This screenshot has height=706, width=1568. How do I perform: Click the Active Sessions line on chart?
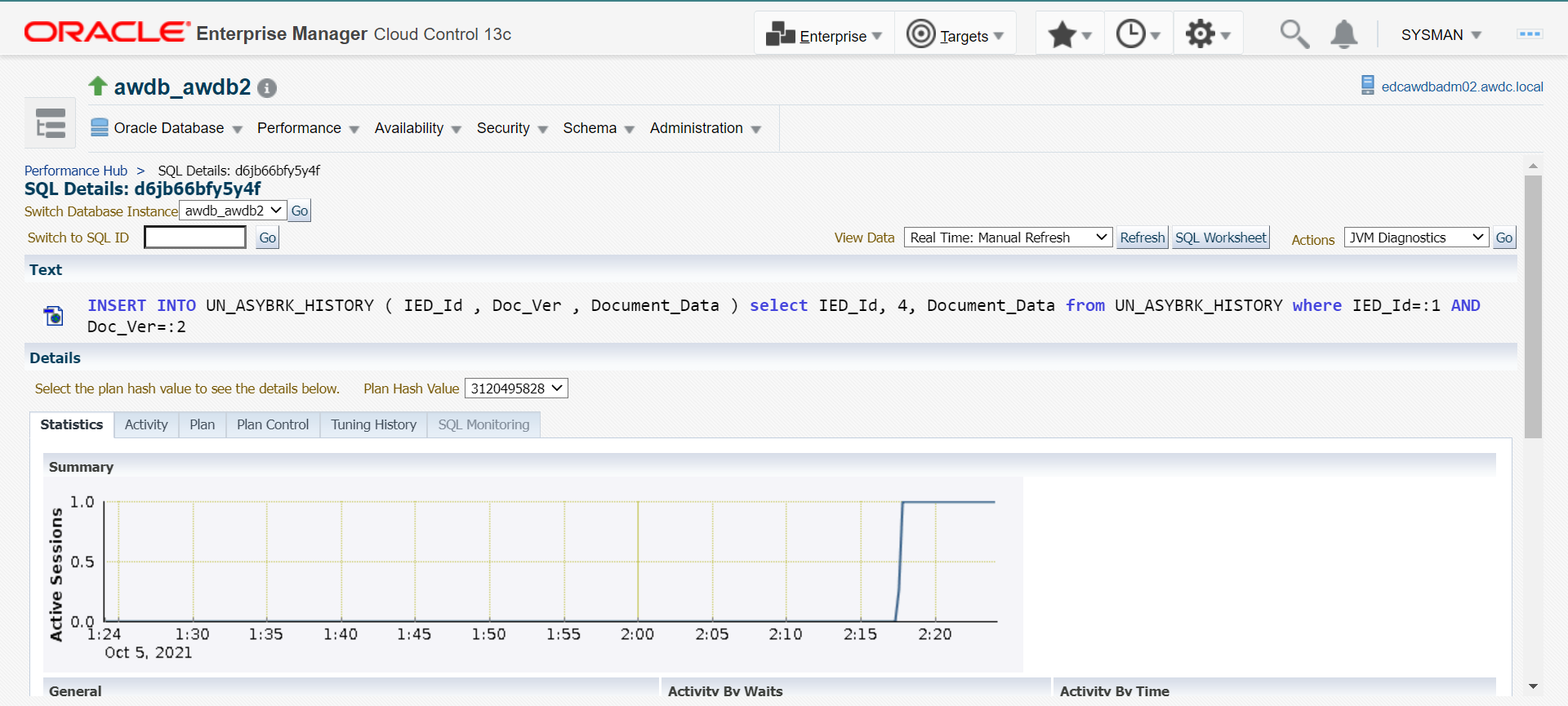click(947, 502)
